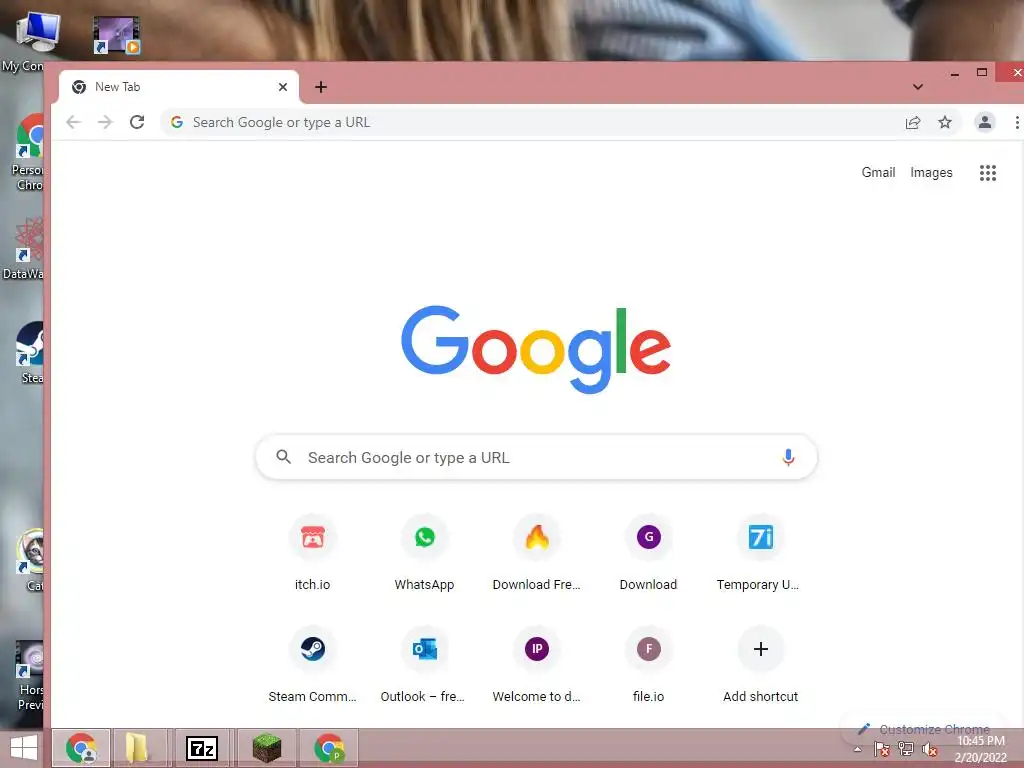Screen dimensions: 1024x768
Task: Click the Customize Chrome button
Action: click(x=925, y=729)
